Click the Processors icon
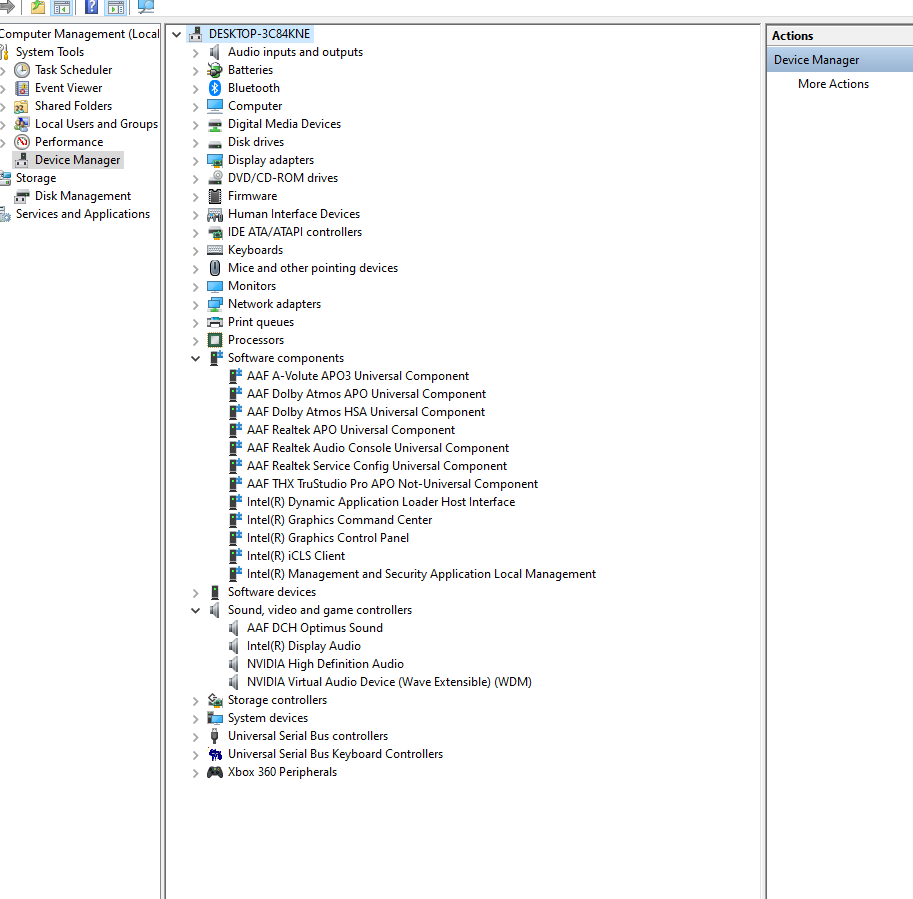The image size is (913, 899). (215, 340)
